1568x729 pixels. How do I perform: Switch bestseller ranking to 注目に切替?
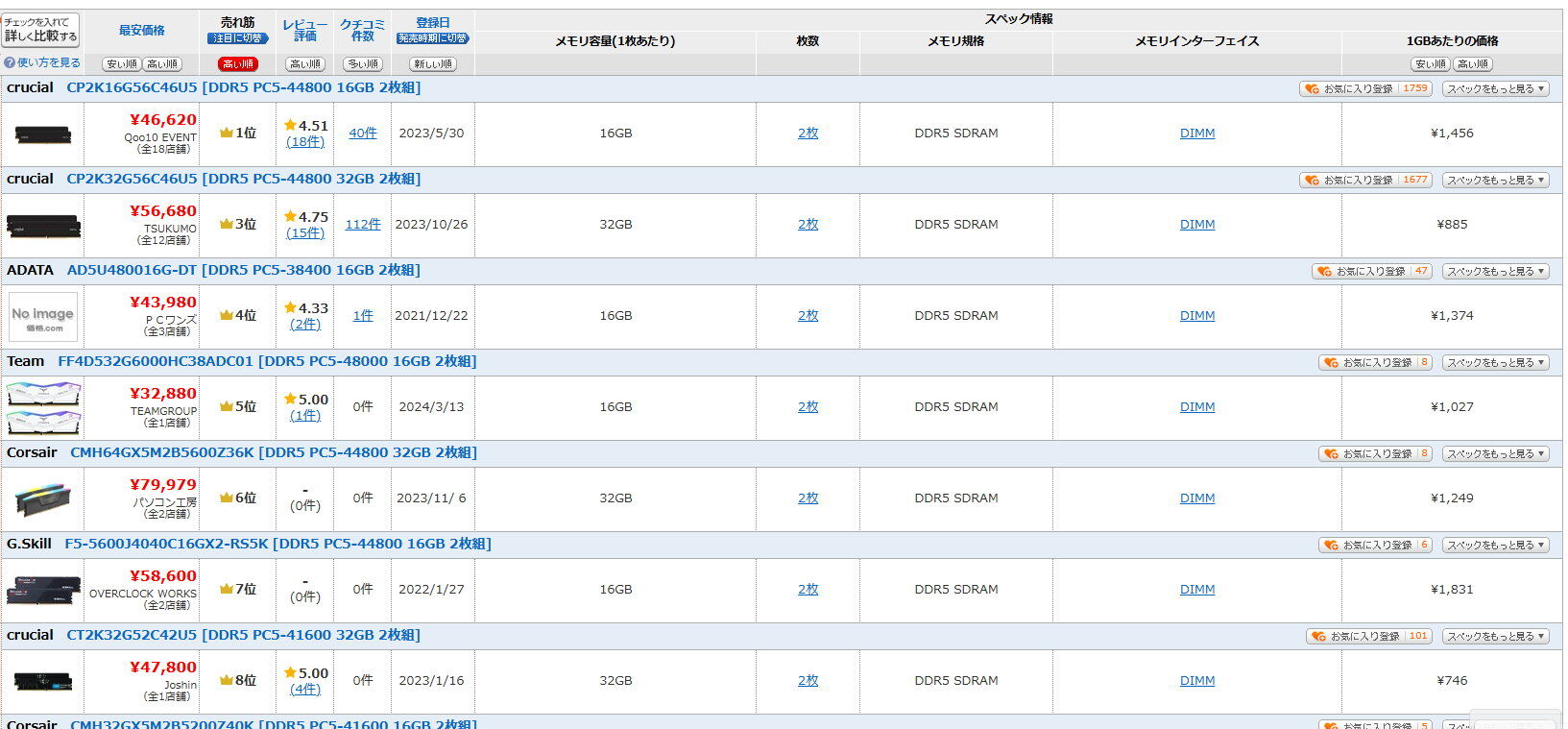click(x=237, y=38)
